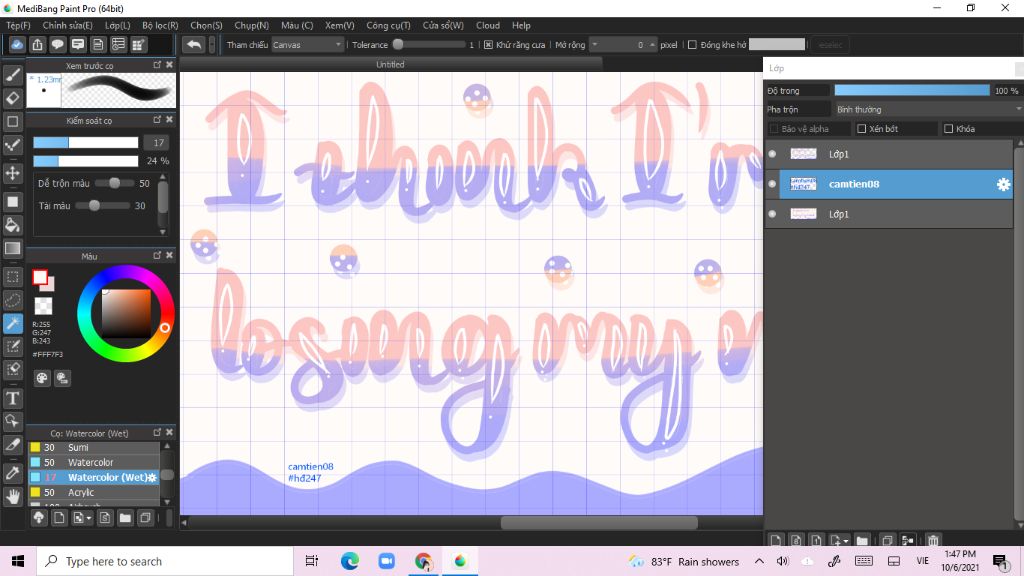Image resolution: width=1024 pixels, height=576 pixels.
Task: Close the Màu color panel
Action: pos(169,255)
